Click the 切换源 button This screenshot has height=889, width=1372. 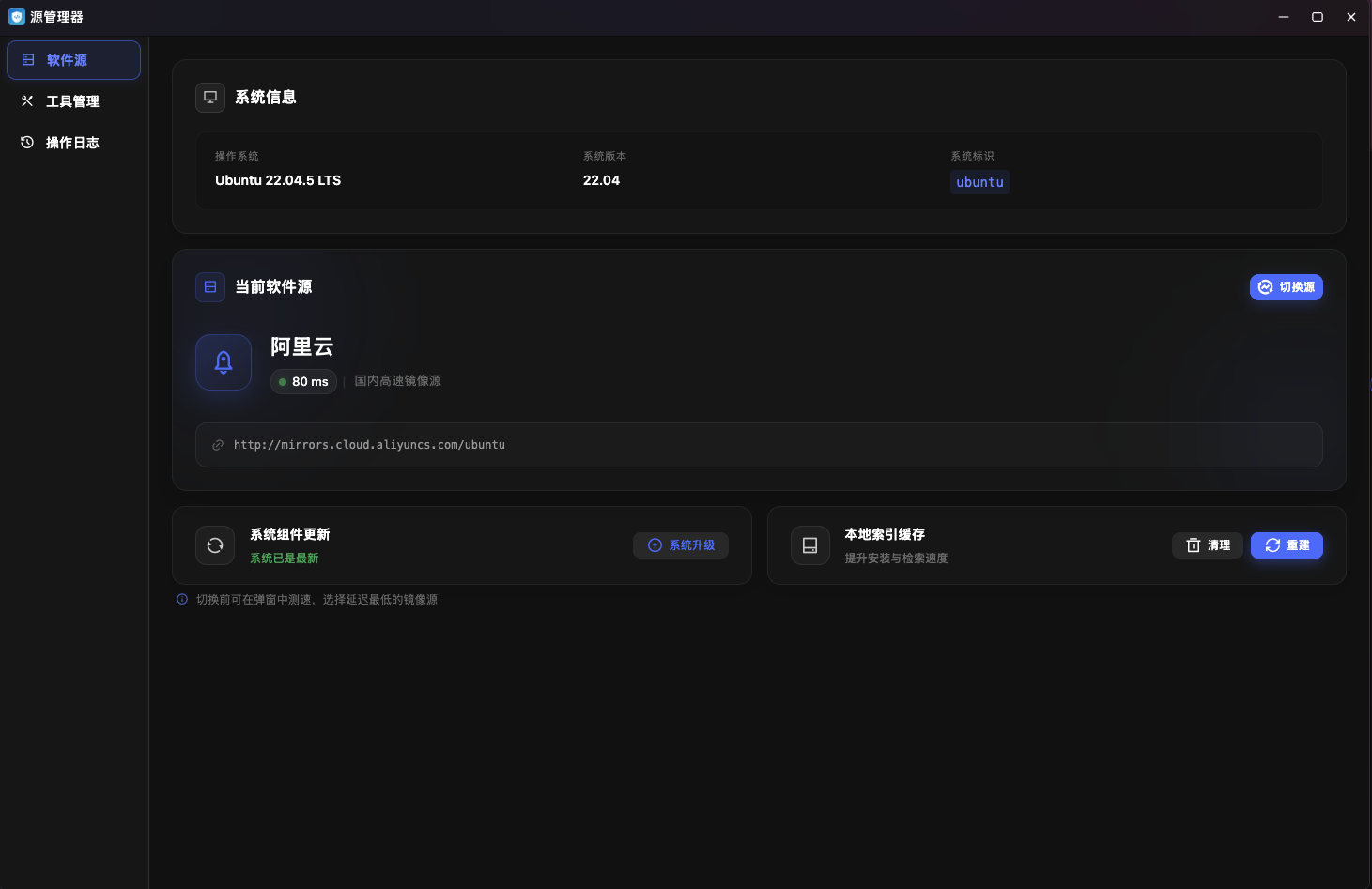[1286, 287]
